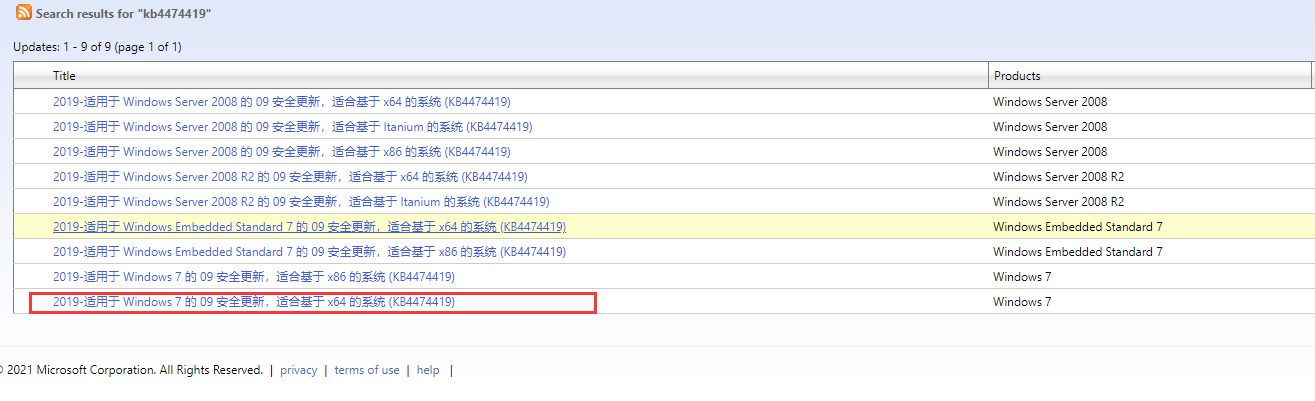The image size is (1315, 401).
Task: Select Products cell in Embedded Standard 7 x86 row
Action: coord(1078,252)
